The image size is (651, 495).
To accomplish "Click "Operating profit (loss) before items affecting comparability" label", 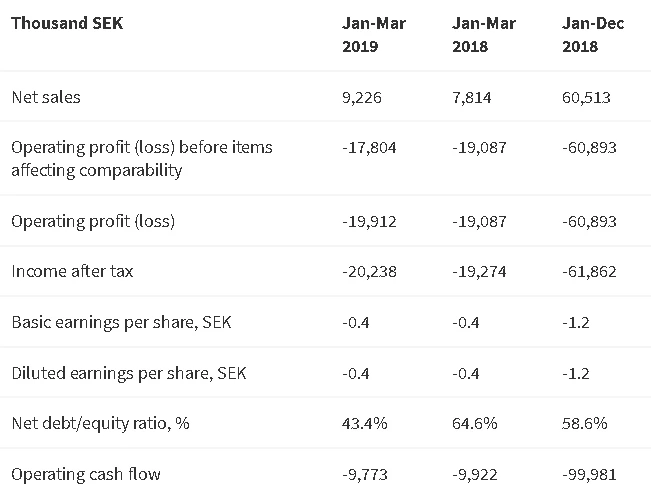I will 142,158.
